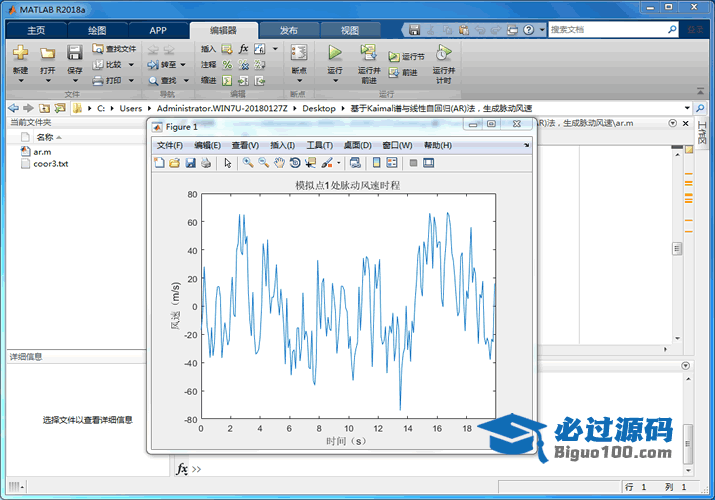Click the forward navigation arrow in address bar
Screen dimensions: 715x500
tap(28, 108)
